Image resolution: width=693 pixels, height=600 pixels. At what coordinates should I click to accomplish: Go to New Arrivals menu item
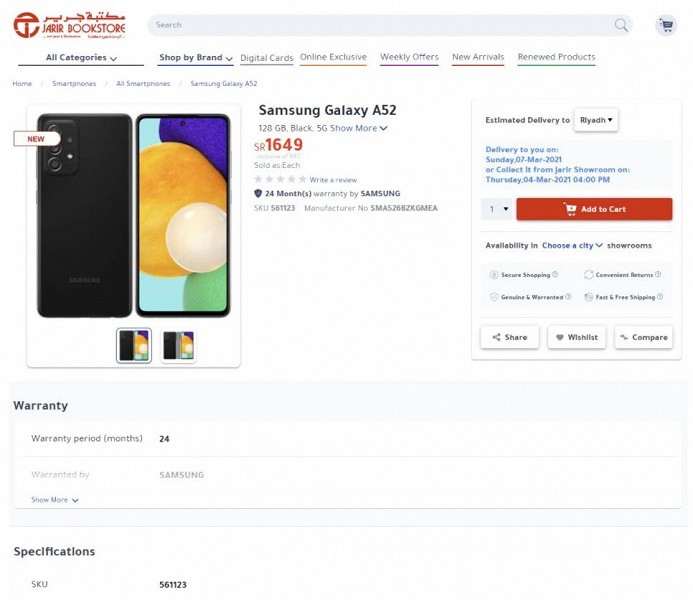(478, 57)
